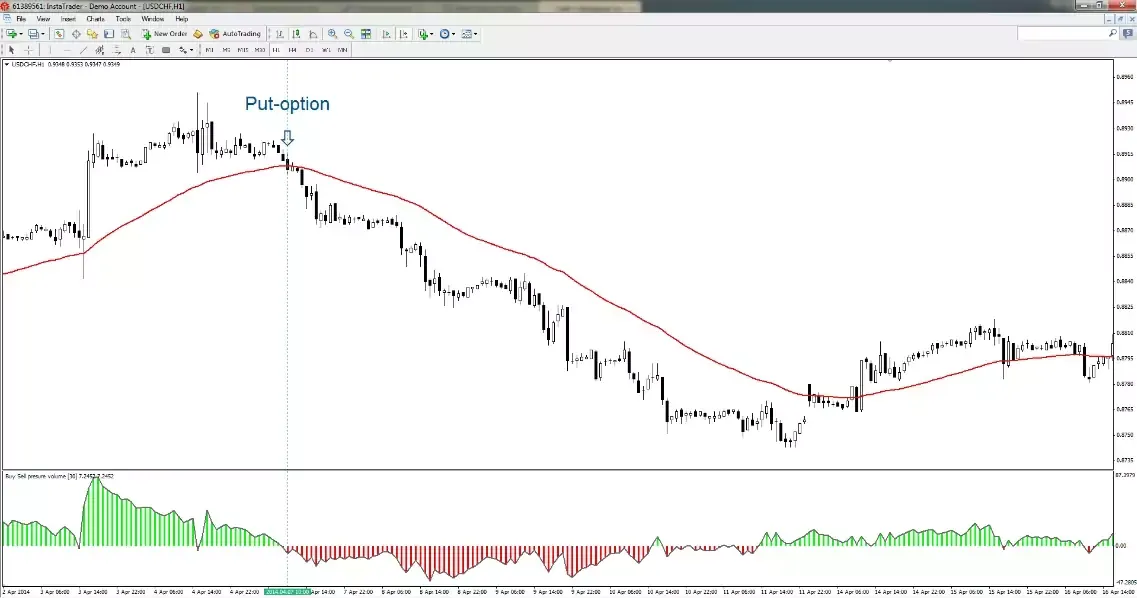Expand the New Chart dropdown arrow
This screenshot has height=598, width=1137.
[21, 34]
